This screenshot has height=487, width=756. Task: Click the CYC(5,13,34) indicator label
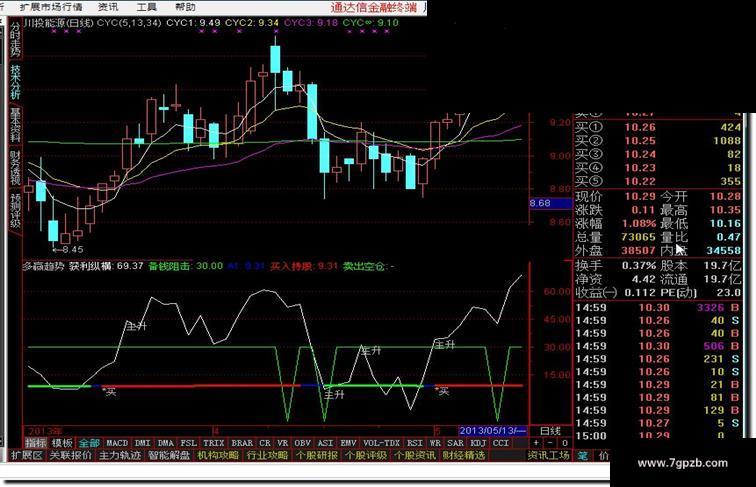129,23
